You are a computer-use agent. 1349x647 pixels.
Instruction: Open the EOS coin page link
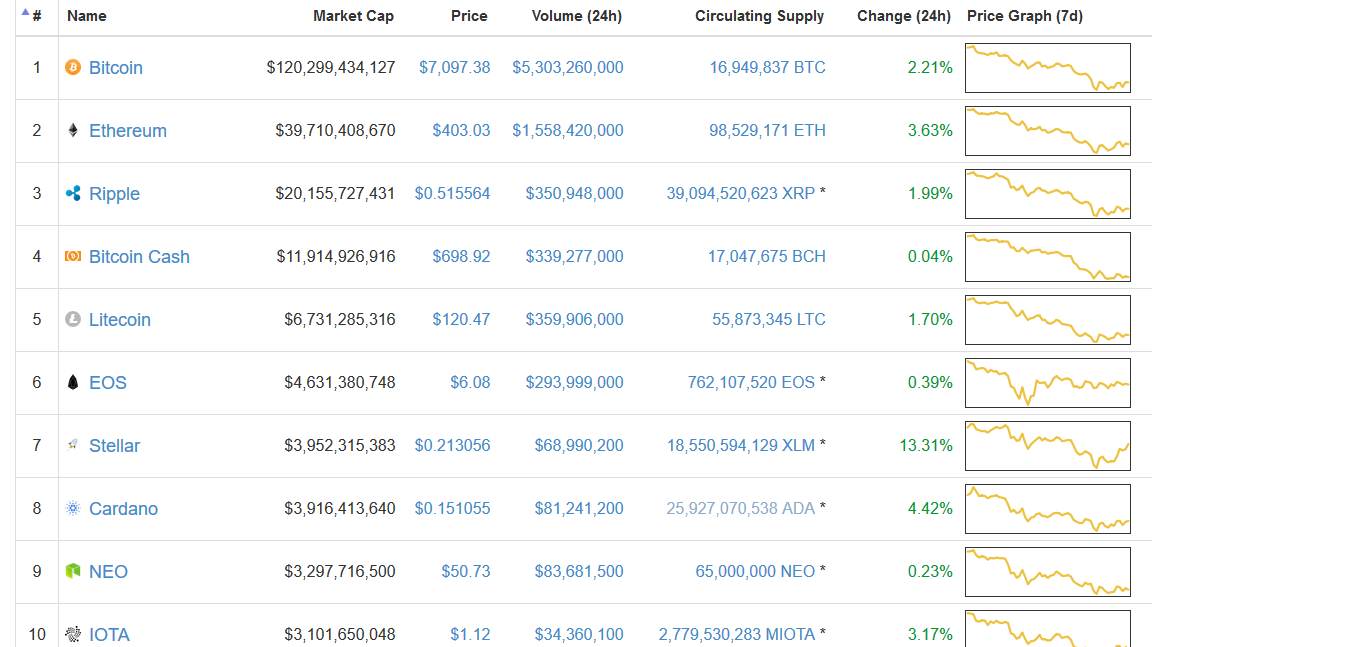click(108, 383)
